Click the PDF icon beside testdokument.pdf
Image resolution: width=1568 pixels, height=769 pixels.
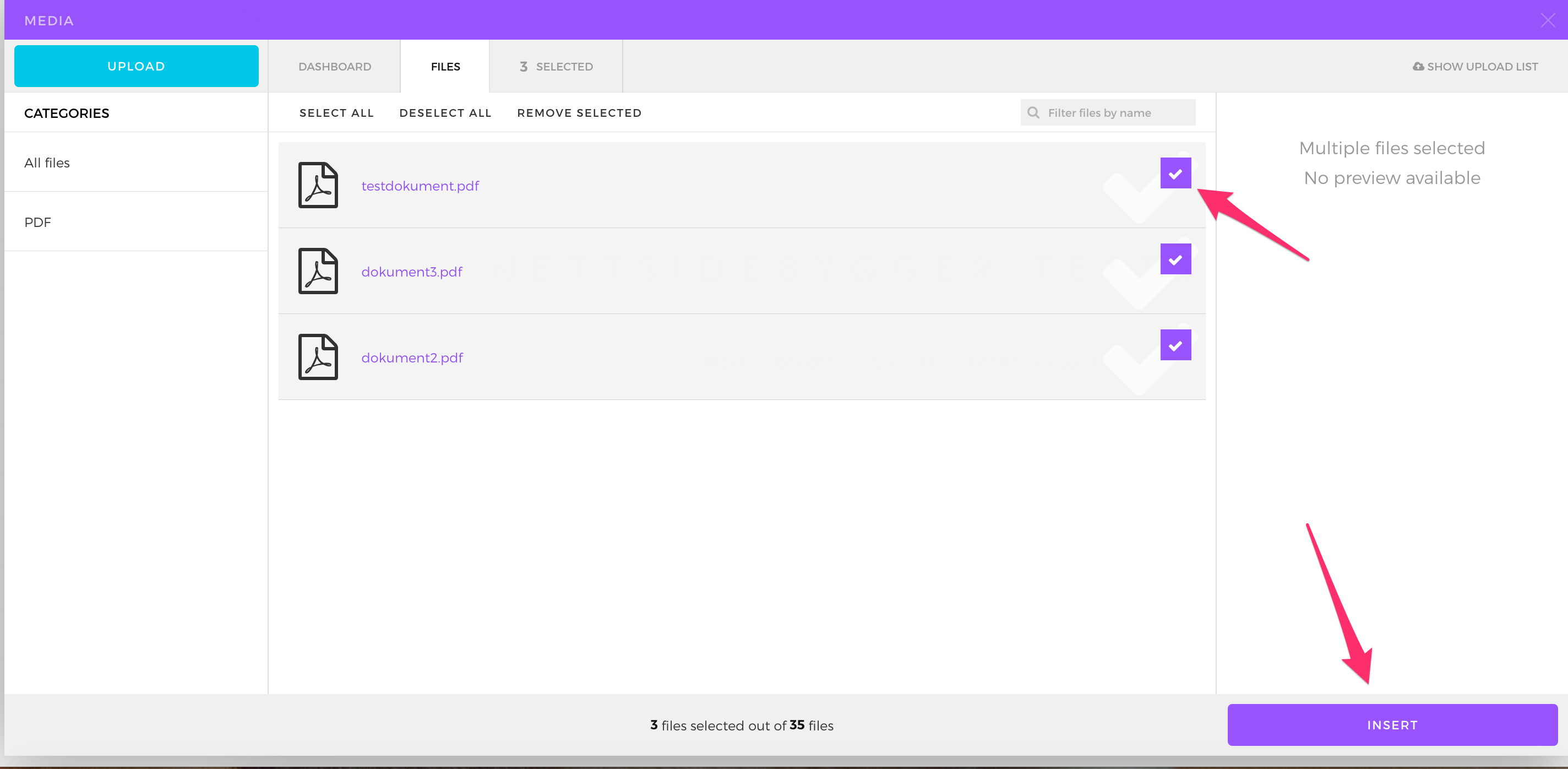[x=318, y=185]
